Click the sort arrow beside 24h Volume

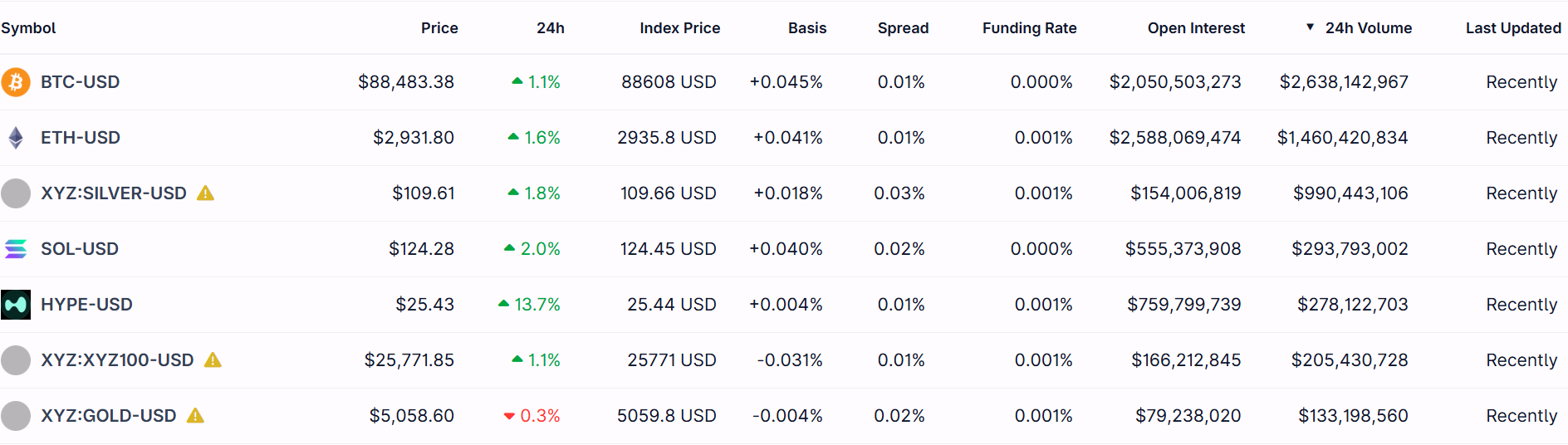point(1310,27)
